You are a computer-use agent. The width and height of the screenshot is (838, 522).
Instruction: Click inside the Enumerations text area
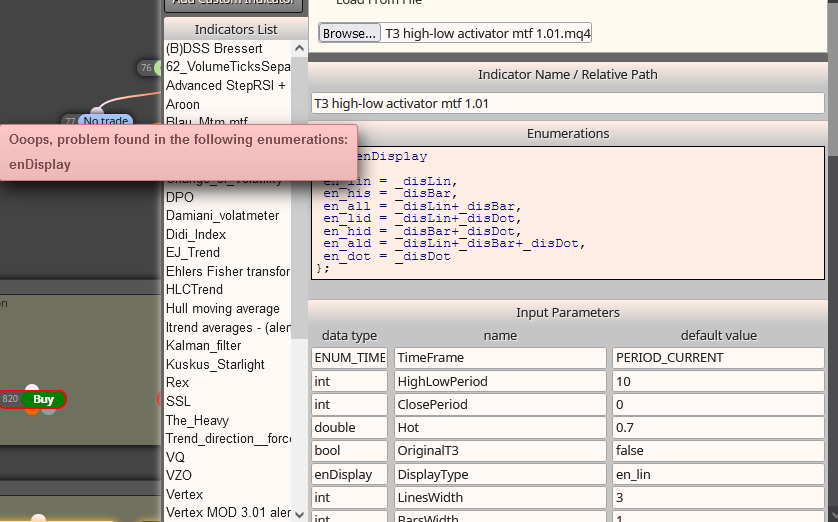(x=568, y=213)
